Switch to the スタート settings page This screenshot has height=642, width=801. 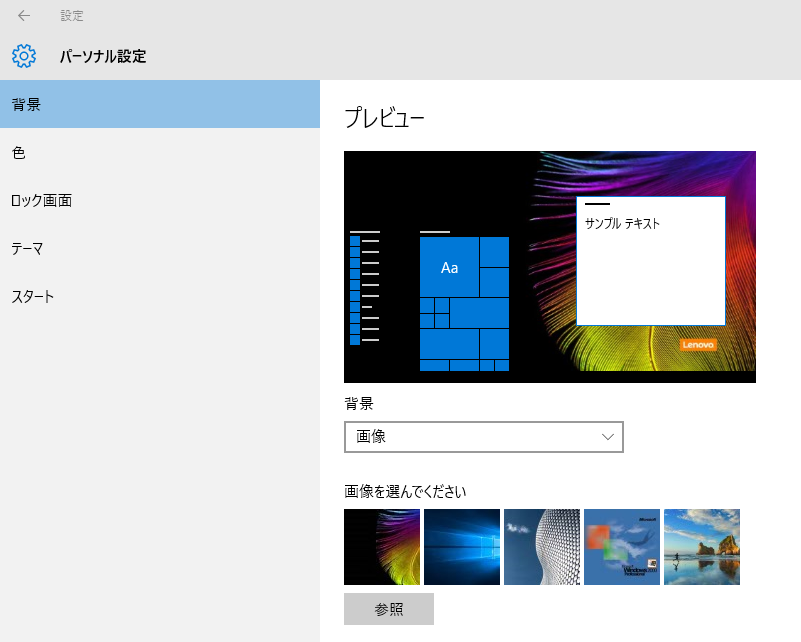(x=160, y=296)
